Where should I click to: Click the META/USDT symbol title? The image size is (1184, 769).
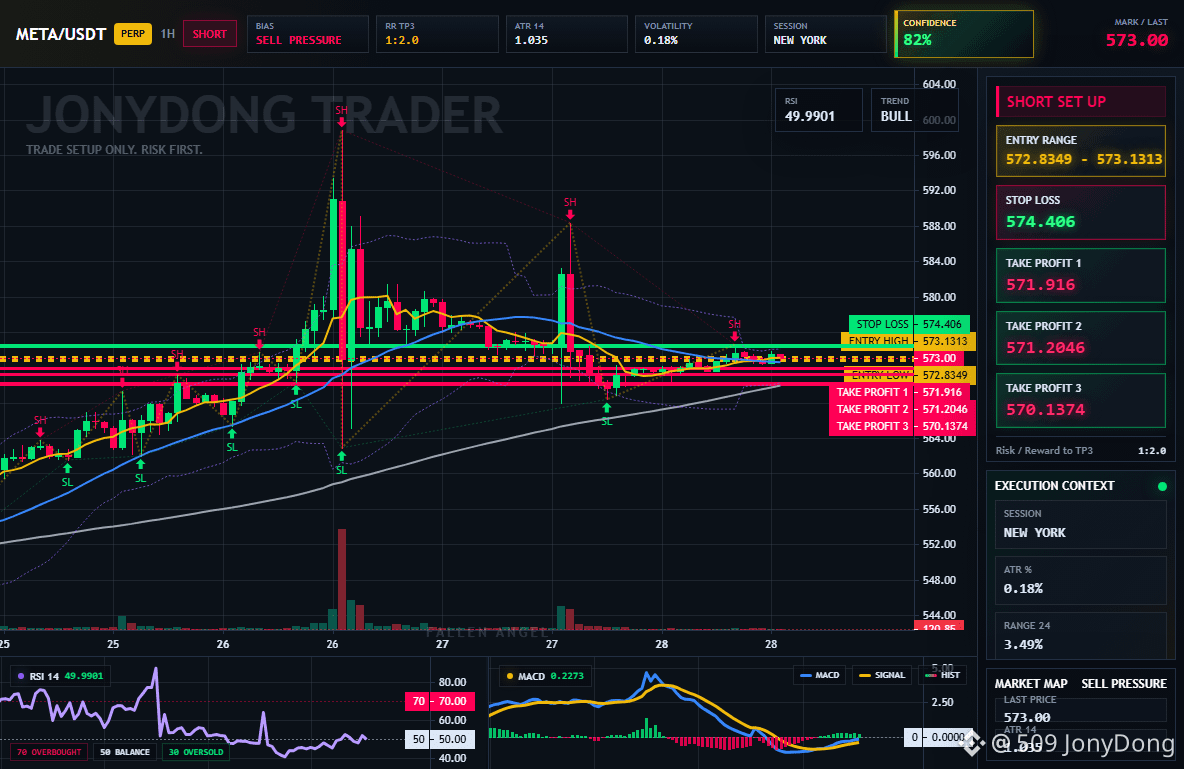pyautogui.click(x=60, y=34)
